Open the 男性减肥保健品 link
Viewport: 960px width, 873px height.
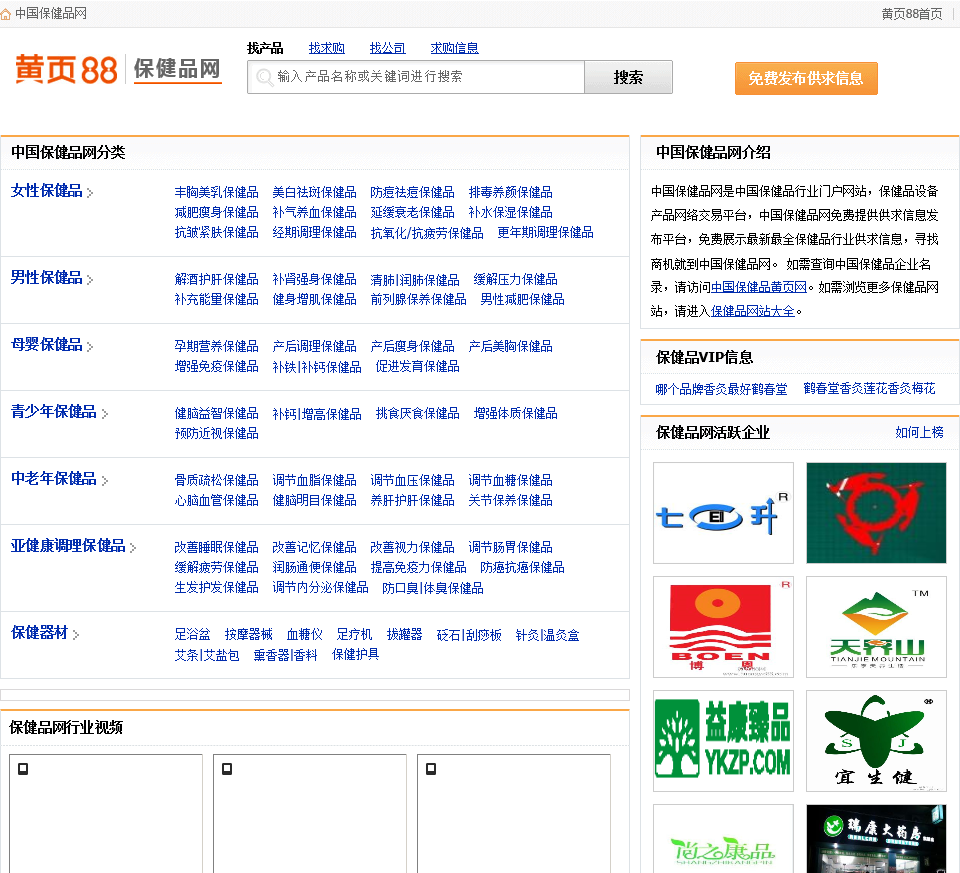pos(522,299)
